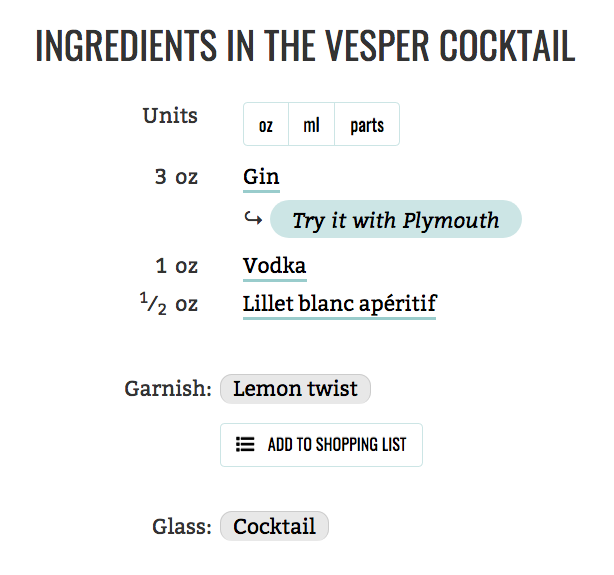The height and width of the screenshot is (575, 614).
Task: Click the Glass label
Action: pos(182,526)
